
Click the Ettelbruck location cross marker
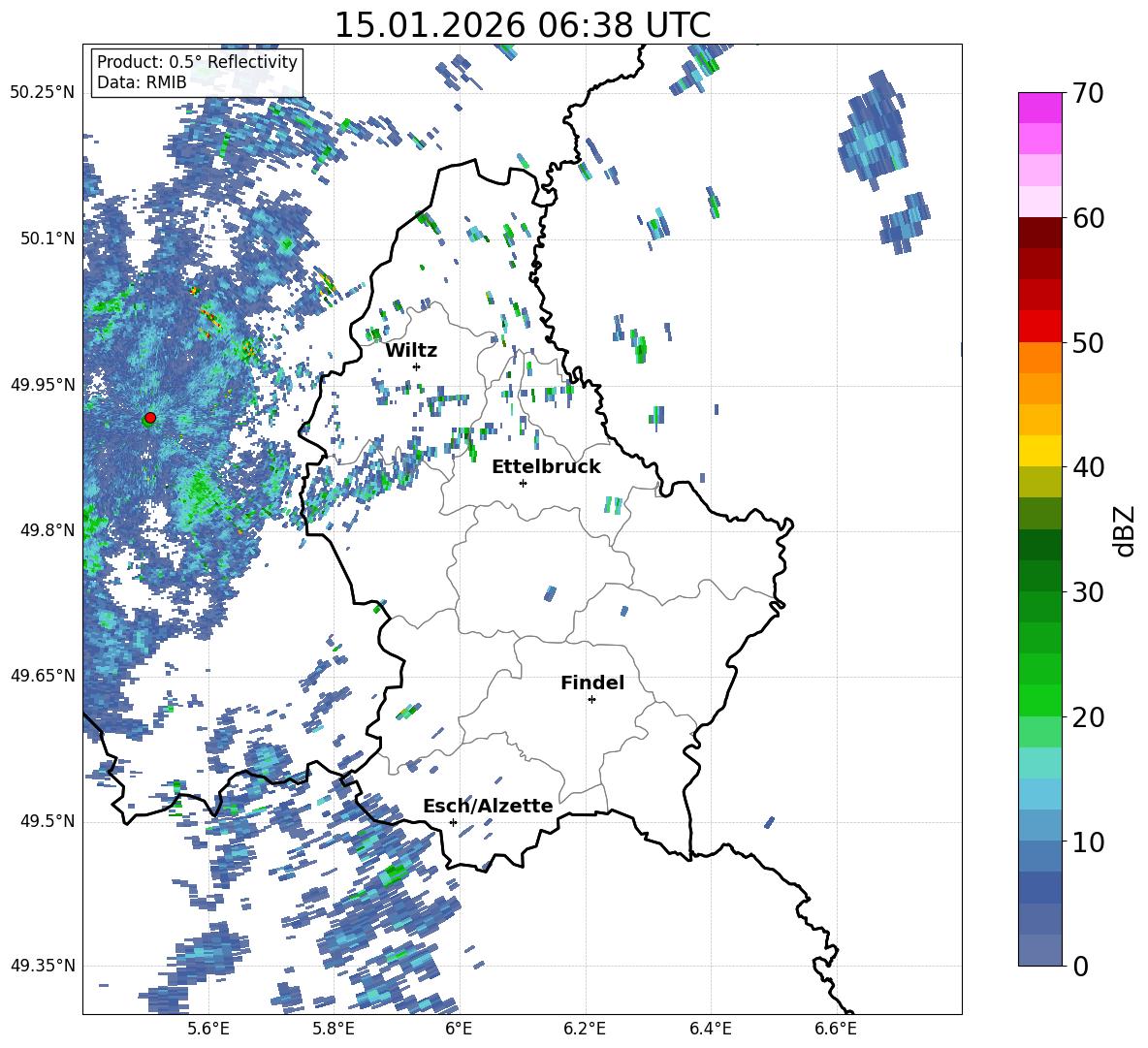(523, 483)
